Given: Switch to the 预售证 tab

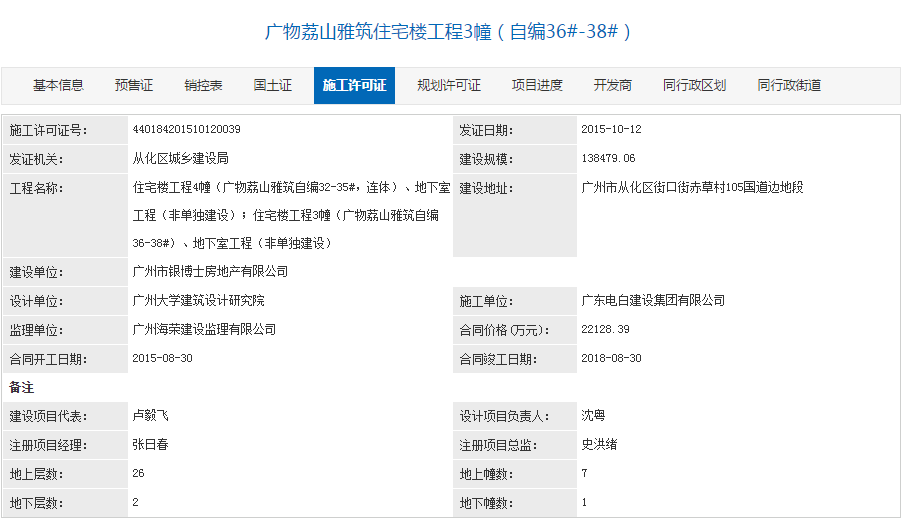Looking at the screenshot, I should (x=134, y=85).
